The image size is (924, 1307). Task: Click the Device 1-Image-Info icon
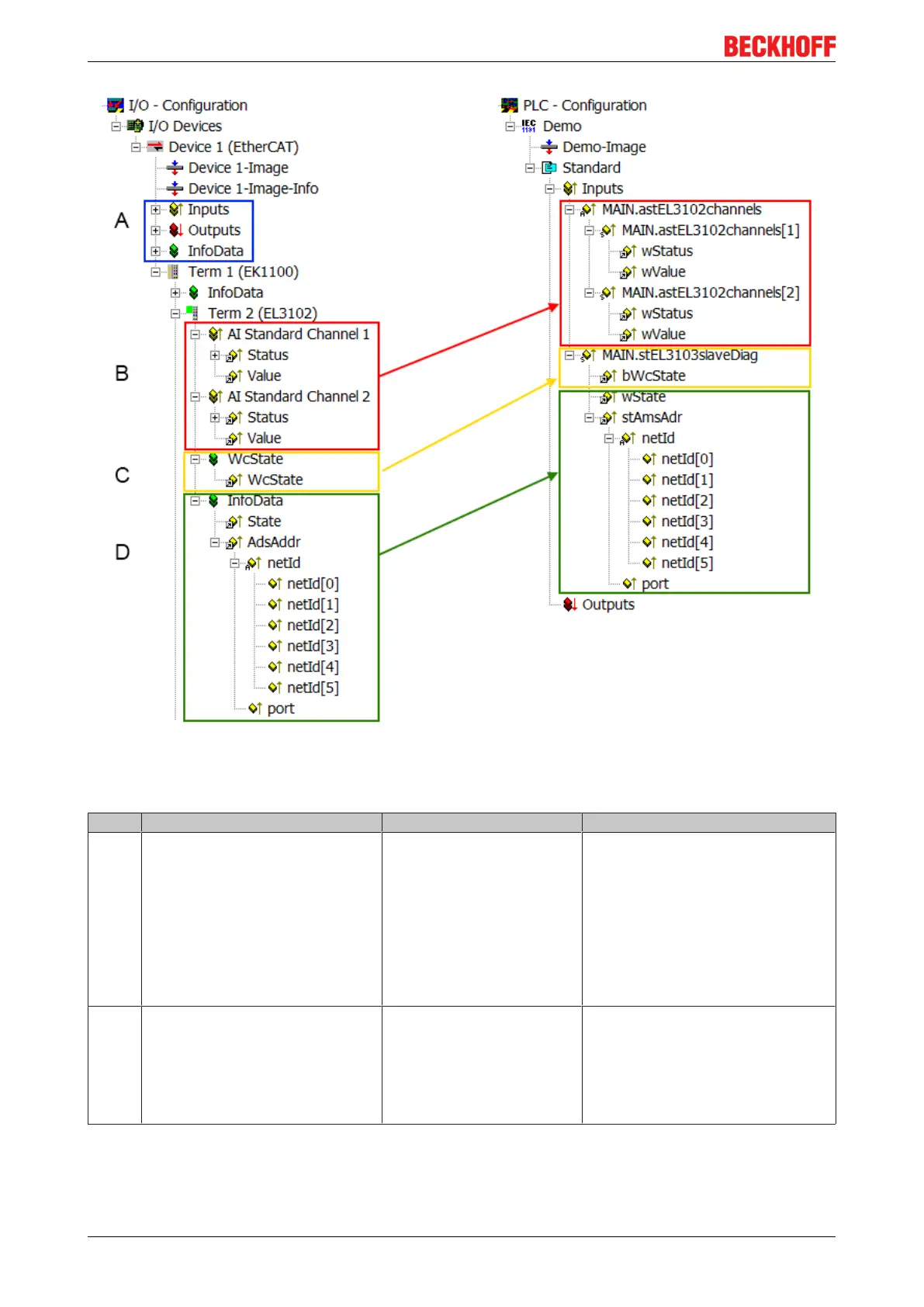tap(175, 189)
